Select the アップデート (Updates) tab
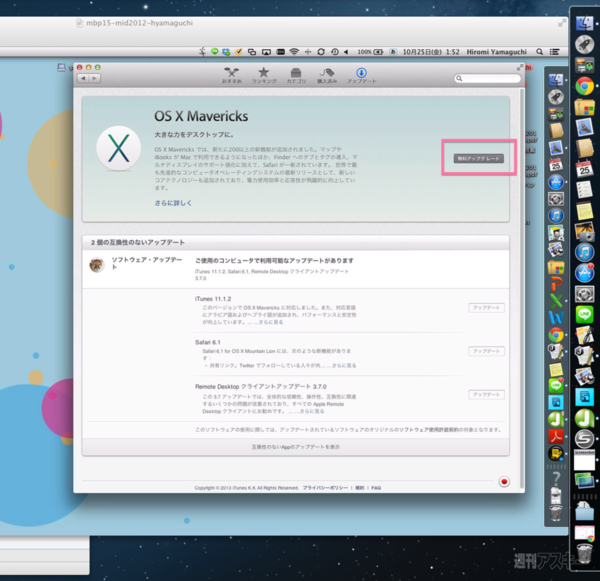The image size is (600, 581). point(362,75)
